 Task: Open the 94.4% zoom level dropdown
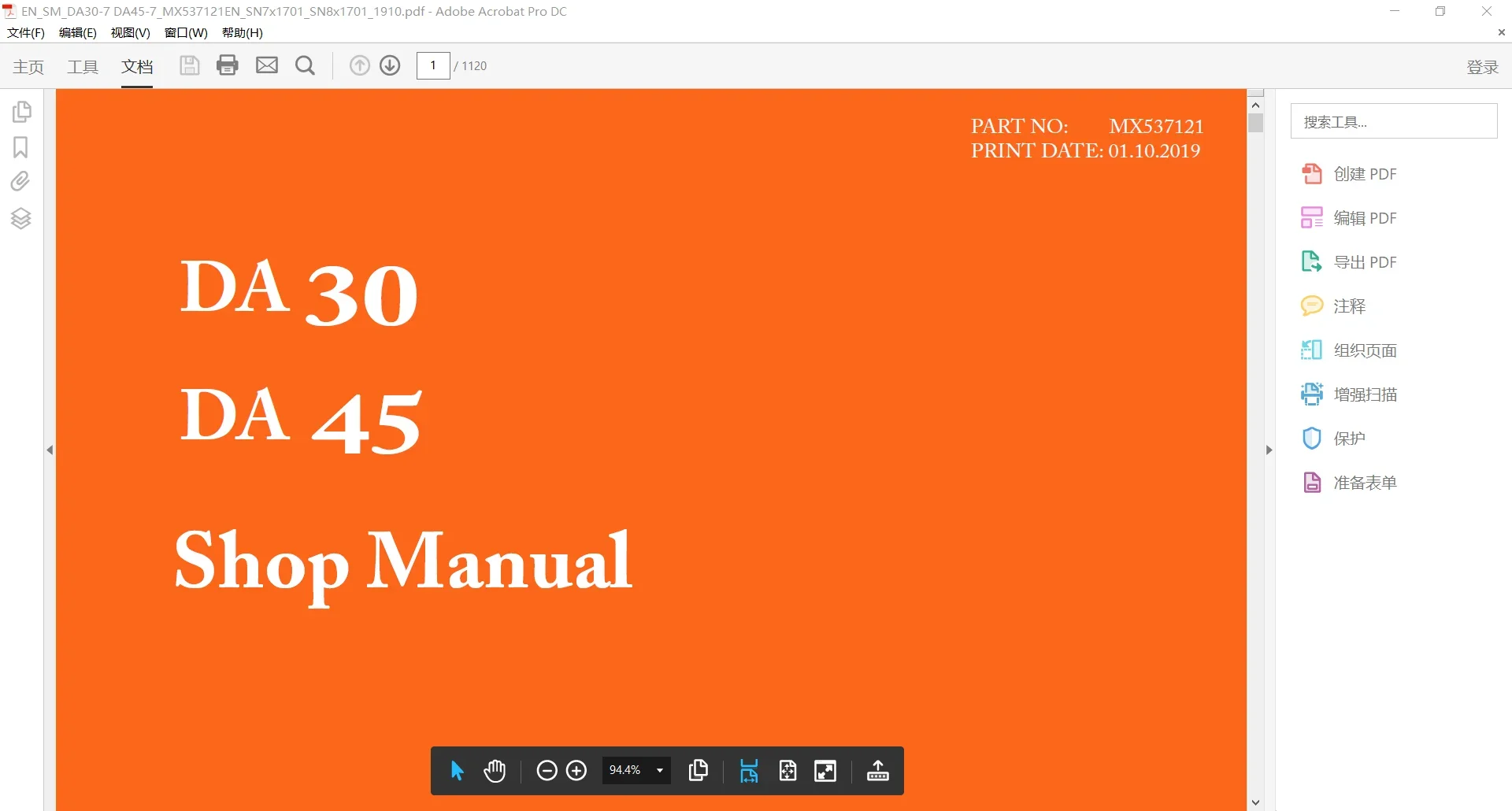click(636, 770)
